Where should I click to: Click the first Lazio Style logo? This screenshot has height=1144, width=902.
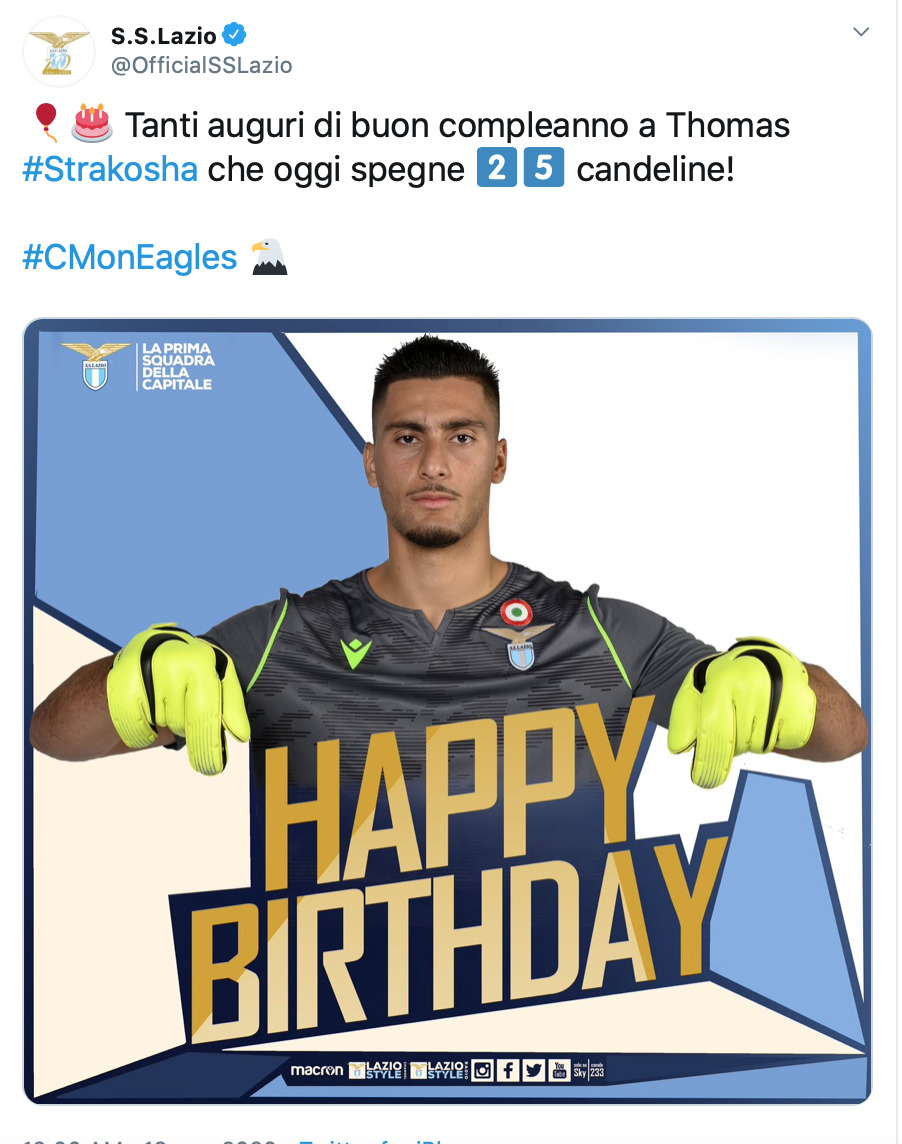(x=376, y=1070)
